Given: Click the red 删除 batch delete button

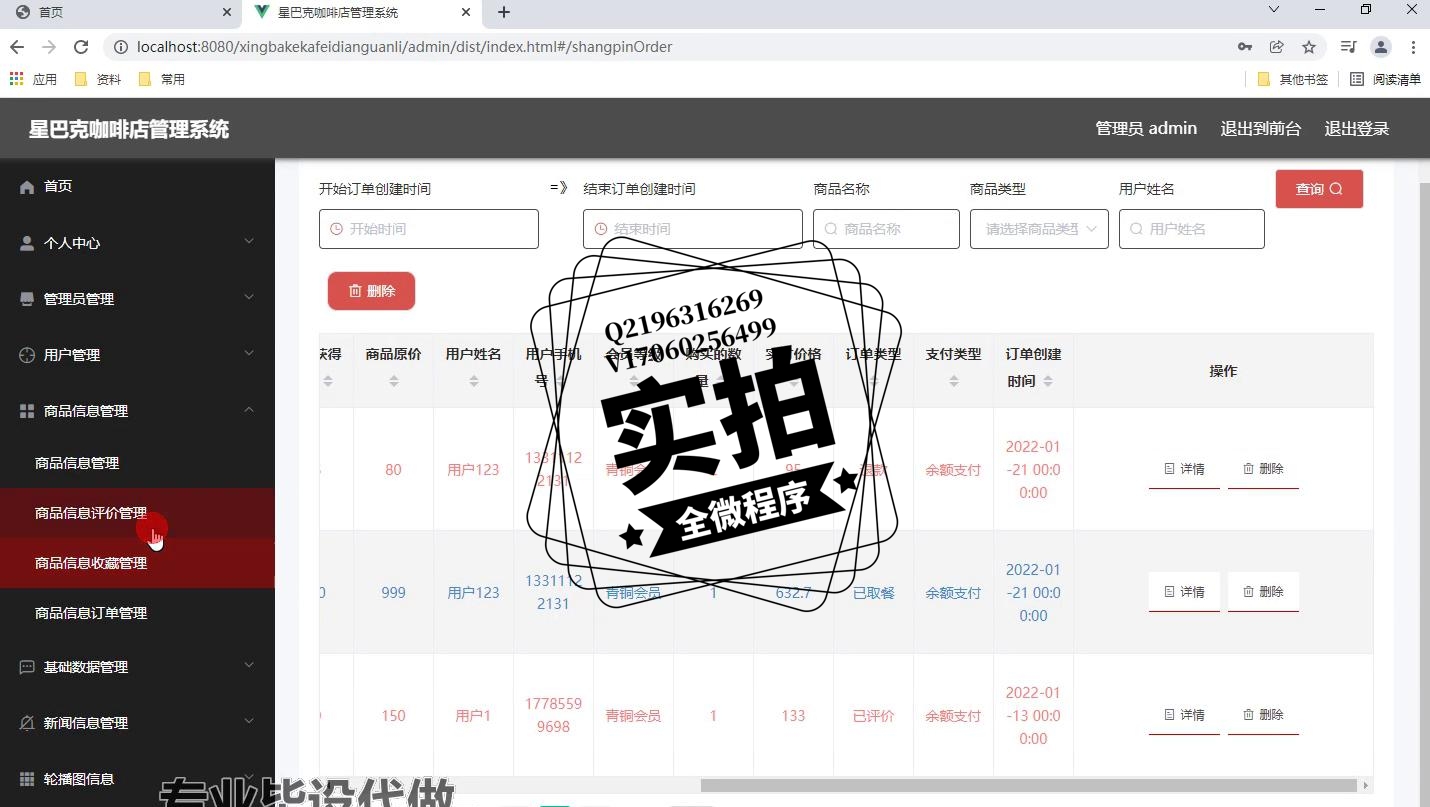Looking at the screenshot, I should tap(371, 291).
